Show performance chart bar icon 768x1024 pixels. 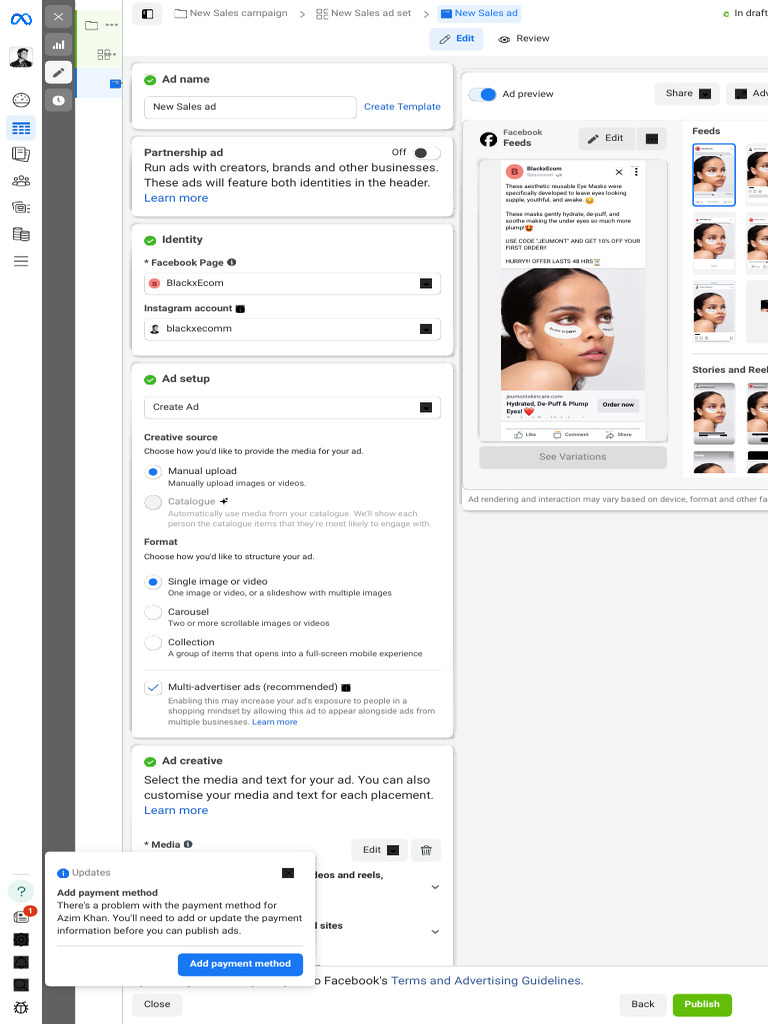59,44
